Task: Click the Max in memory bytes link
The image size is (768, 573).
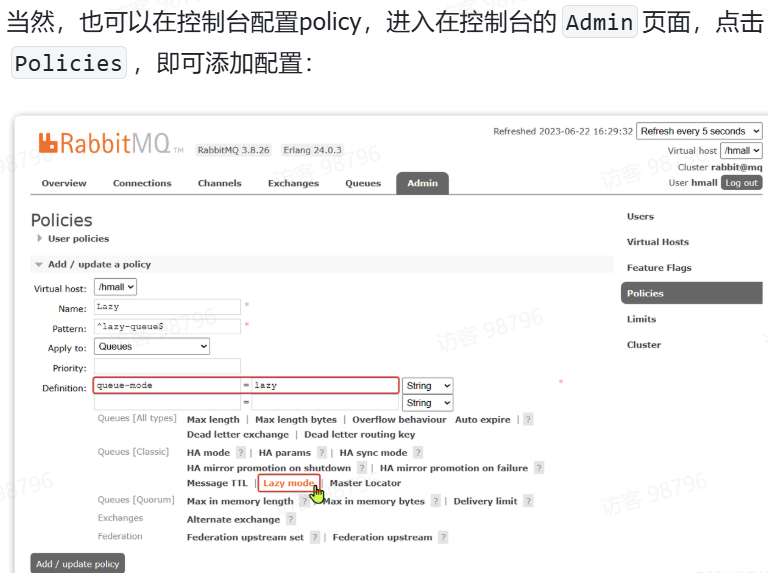Action: (374, 501)
